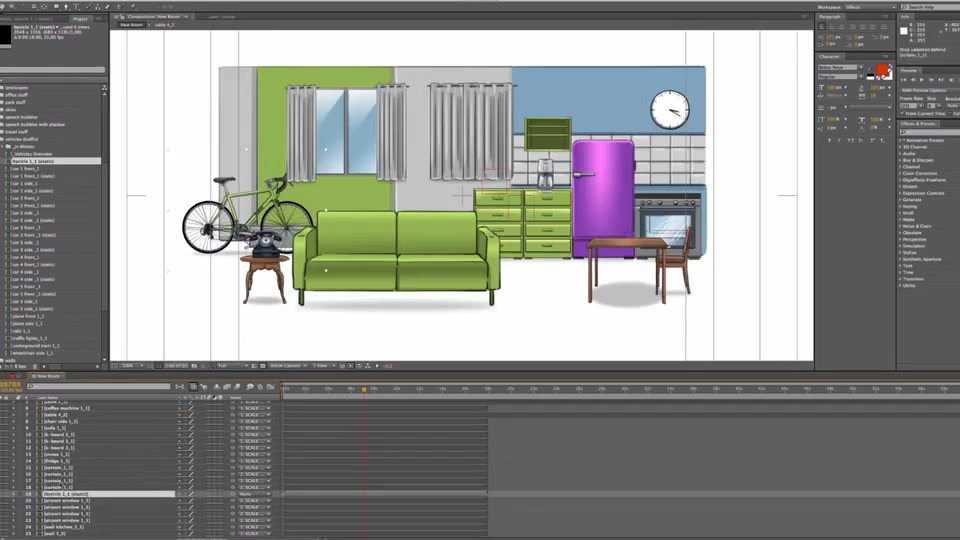Open parent dropdown for bicycle layer 19
This screenshot has height=540, width=960.
[x=253, y=493]
